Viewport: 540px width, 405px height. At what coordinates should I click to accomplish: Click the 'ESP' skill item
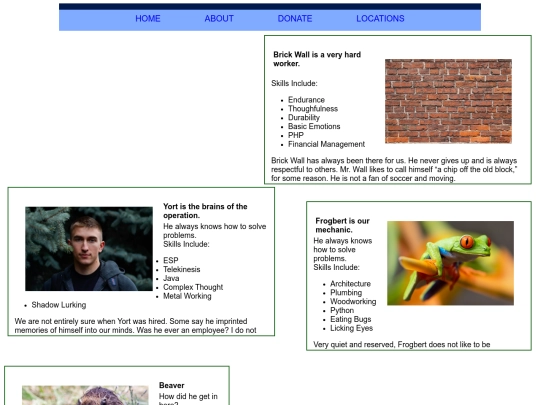point(170,261)
